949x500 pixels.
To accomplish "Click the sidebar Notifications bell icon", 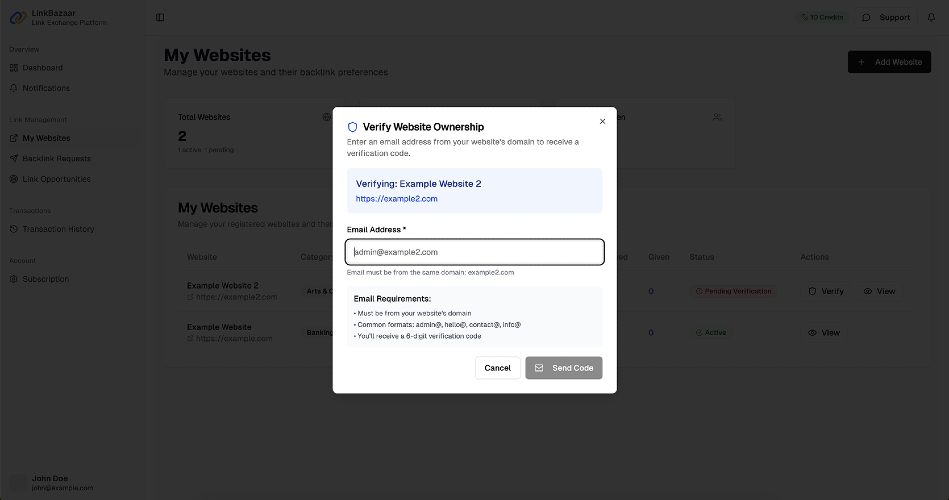I will click(x=14, y=88).
